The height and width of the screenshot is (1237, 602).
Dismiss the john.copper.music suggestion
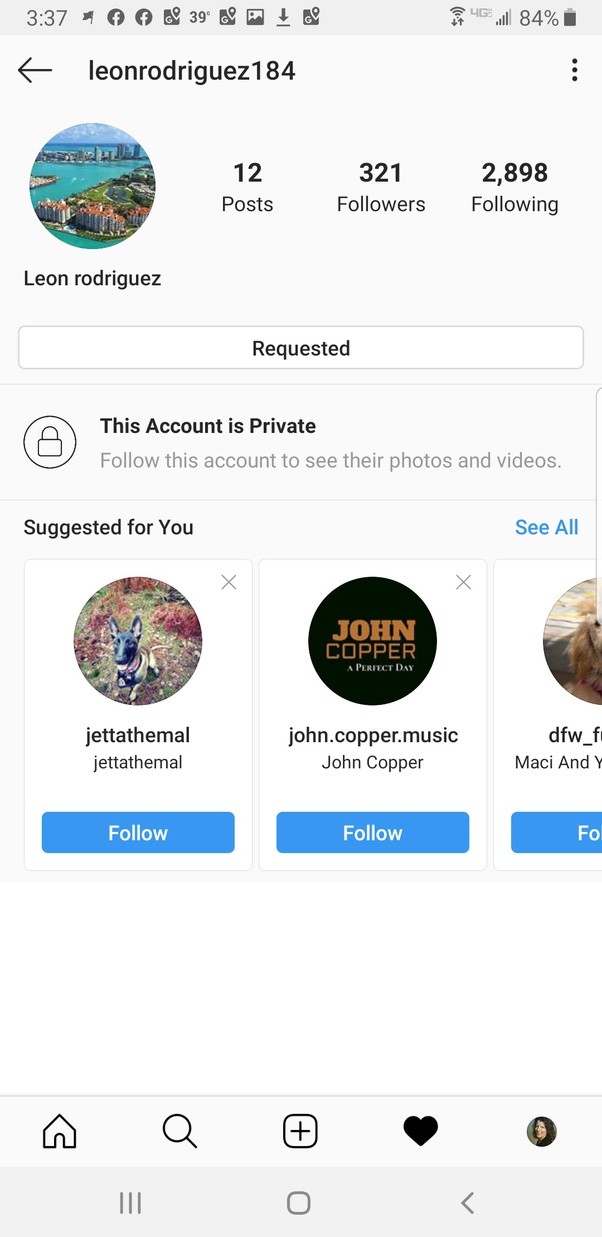[463, 581]
